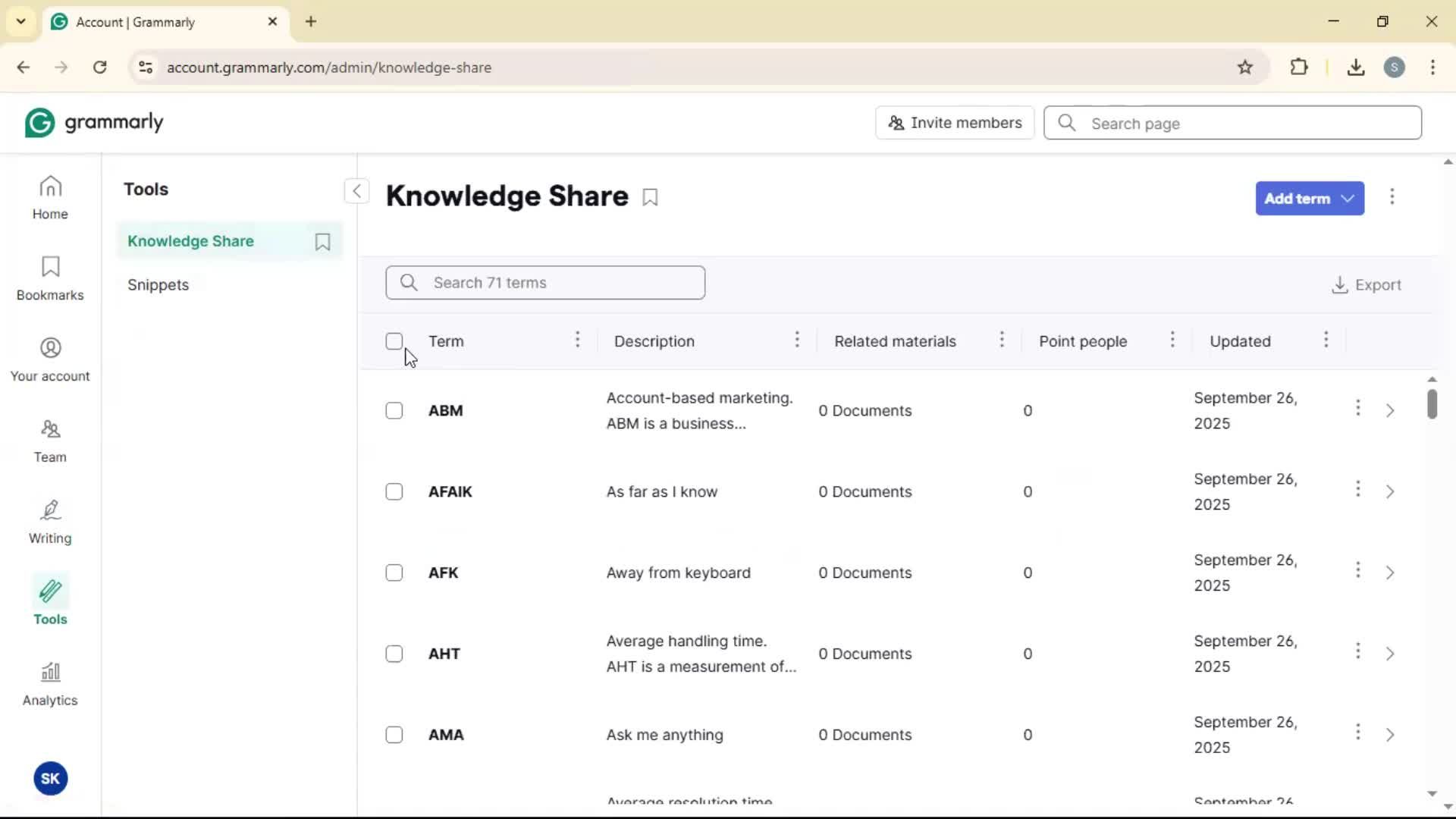
Task: Bookmark the Knowledge Share page title
Action: pyautogui.click(x=650, y=197)
